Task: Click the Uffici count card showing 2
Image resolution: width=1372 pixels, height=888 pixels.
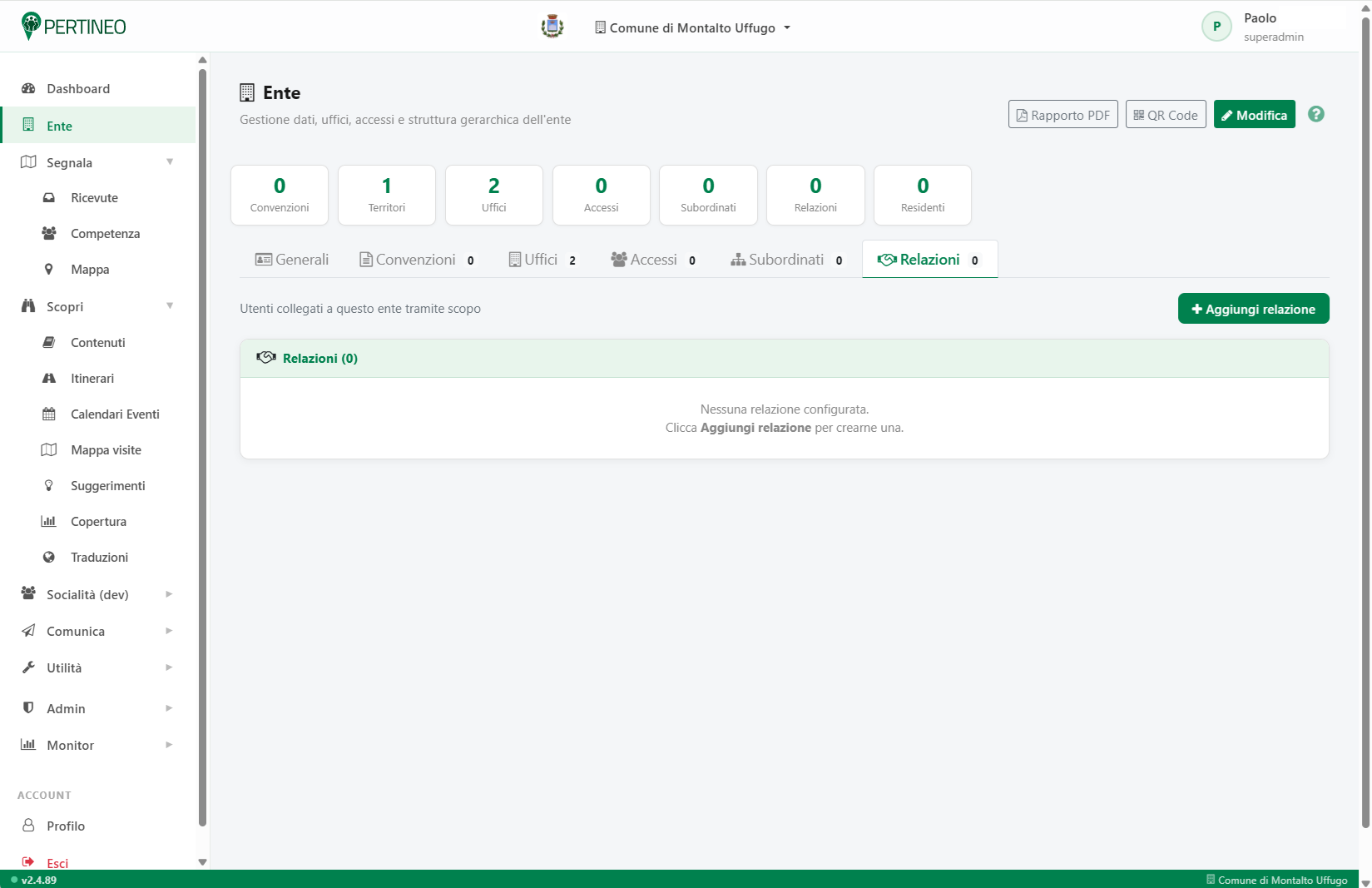Action: [x=494, y=195]
